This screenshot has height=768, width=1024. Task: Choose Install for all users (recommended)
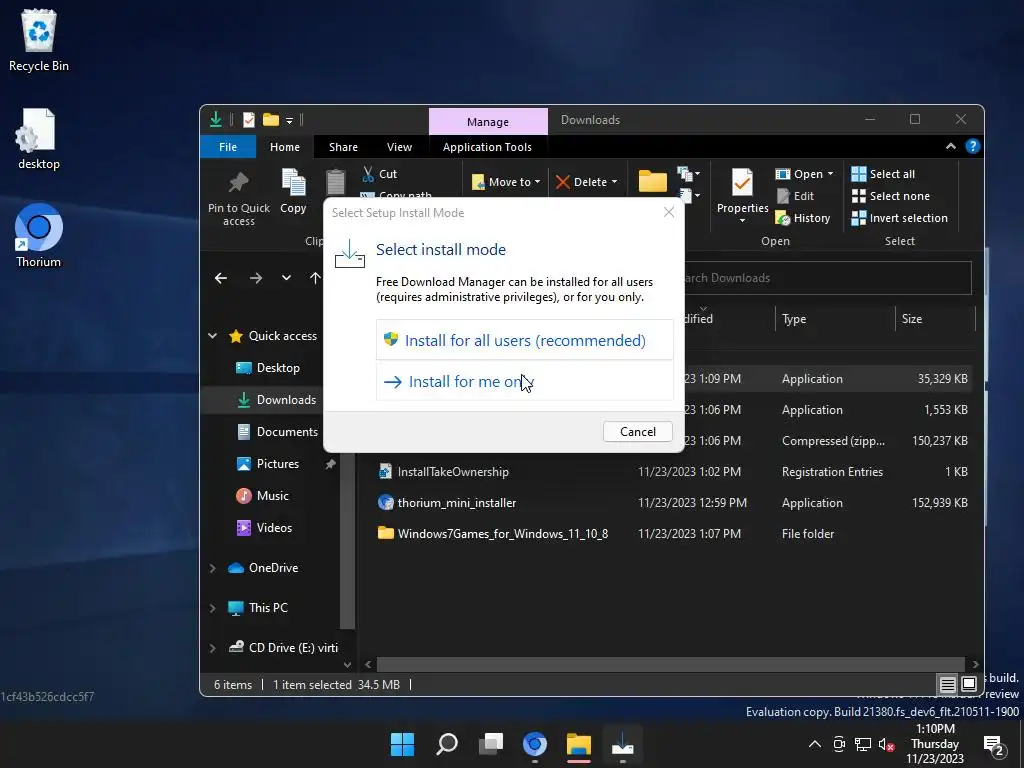point(524,340)
